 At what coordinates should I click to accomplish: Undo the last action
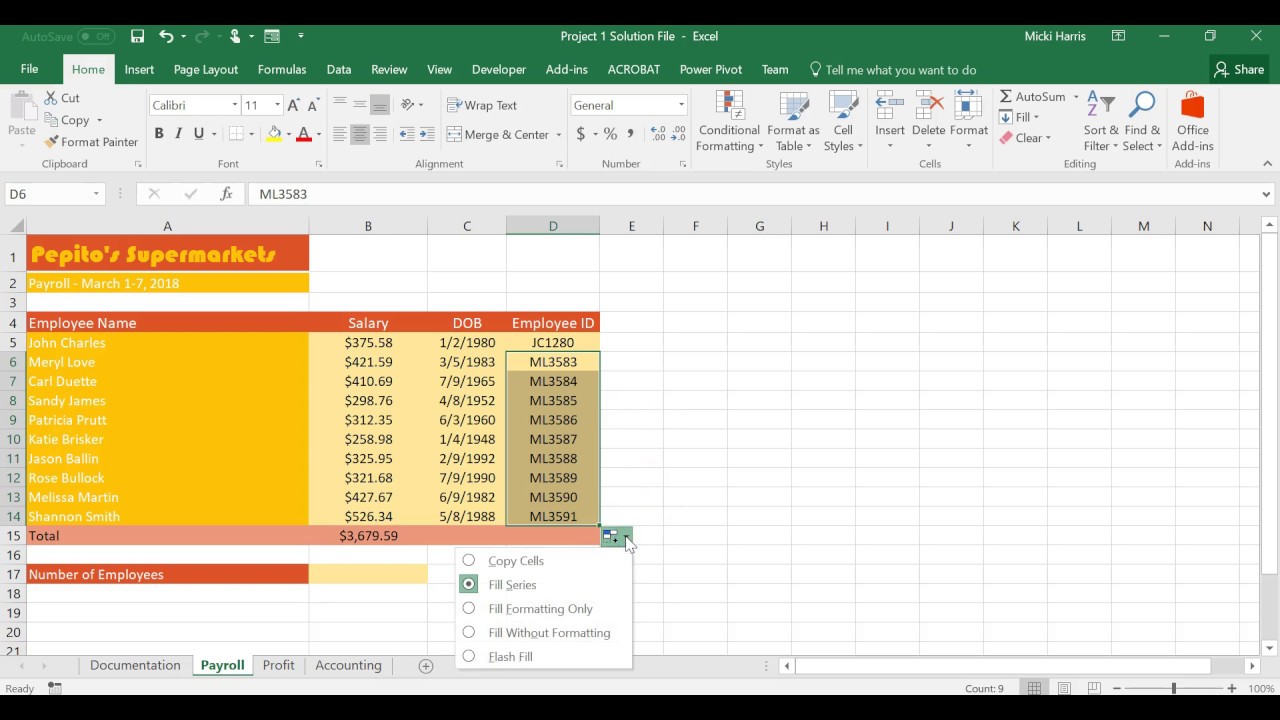tap(166, 36)
